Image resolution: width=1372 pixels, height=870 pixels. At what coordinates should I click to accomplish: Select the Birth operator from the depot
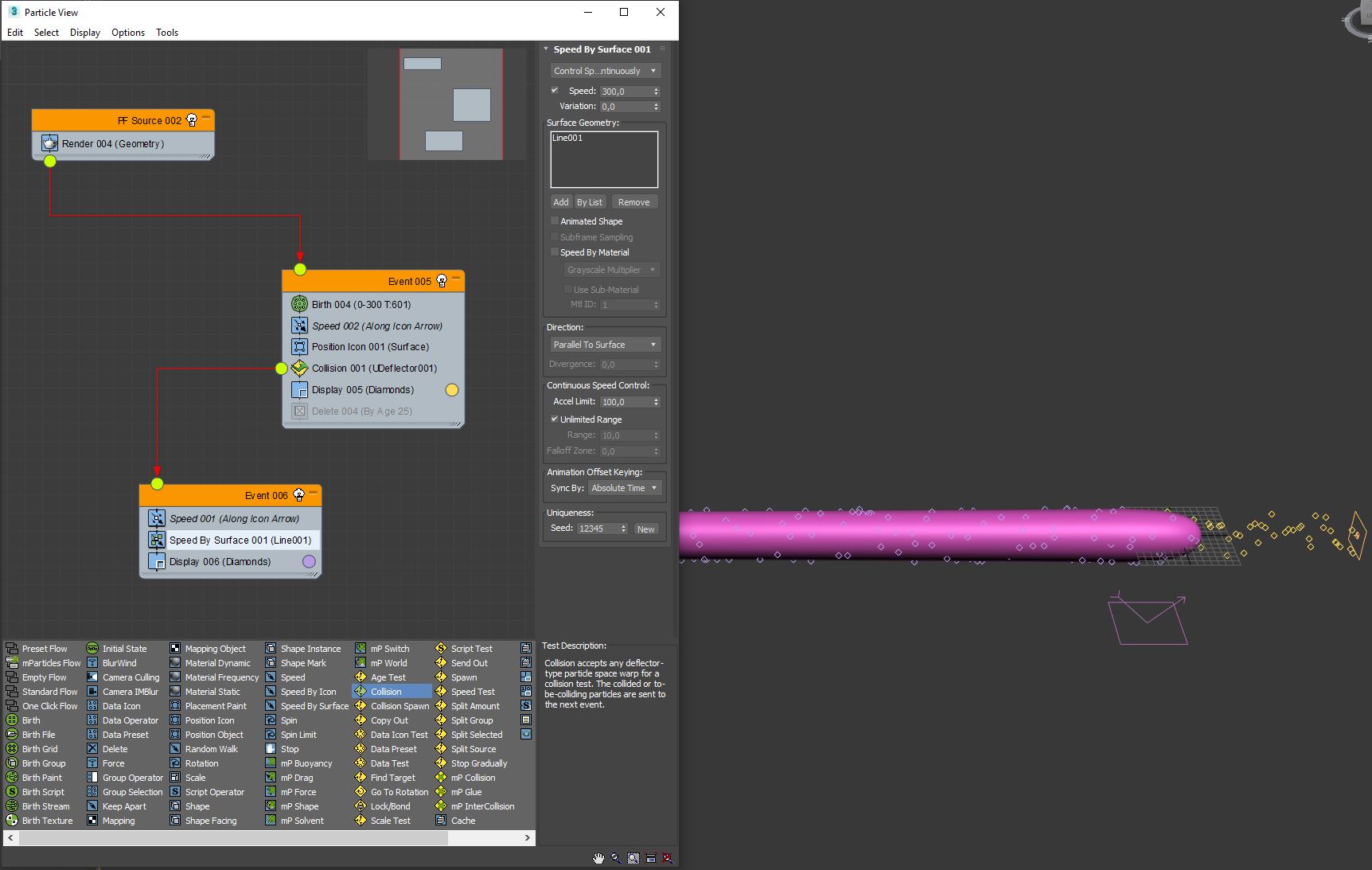pos(30,720)
